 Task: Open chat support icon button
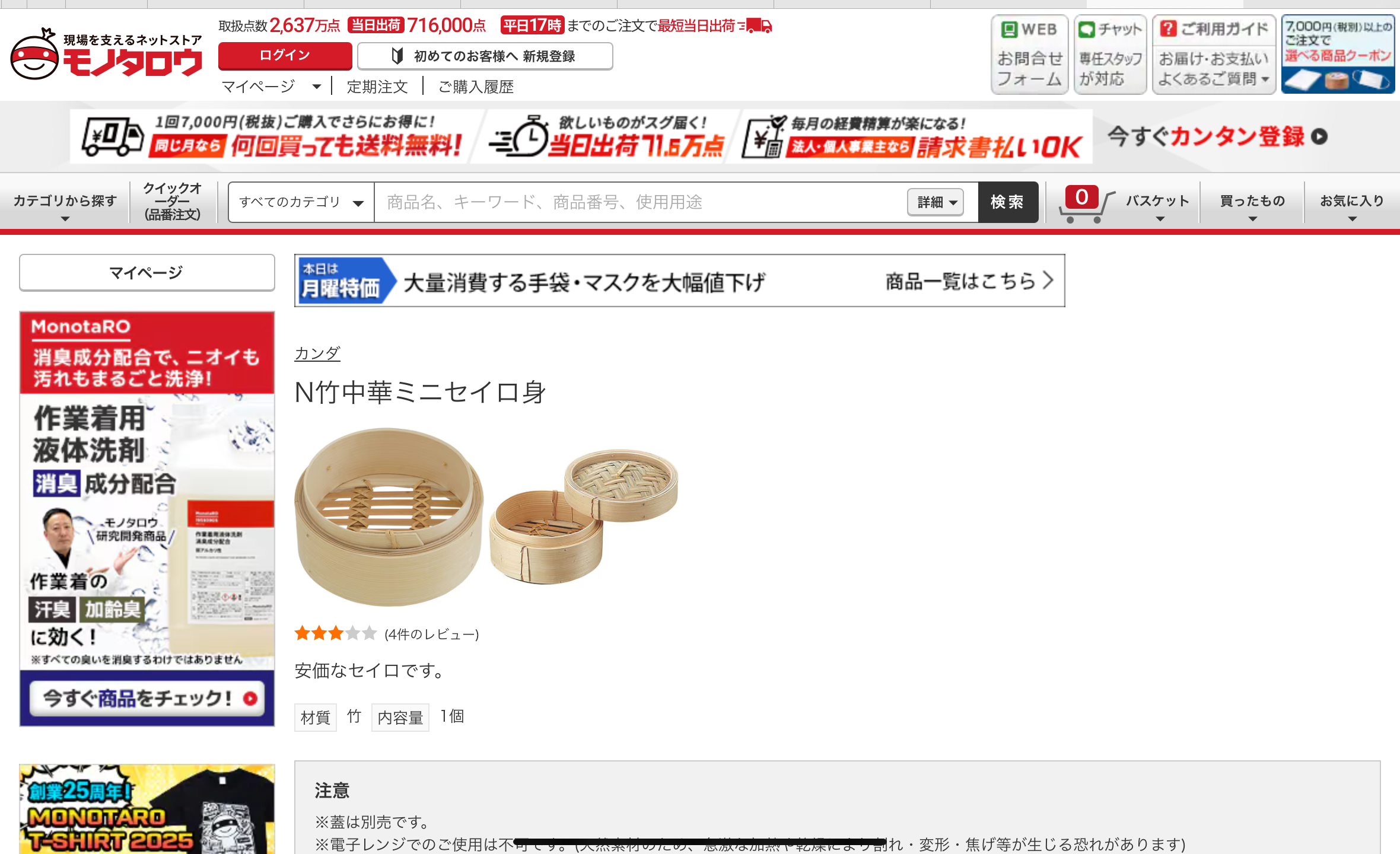click(1087, 29)
